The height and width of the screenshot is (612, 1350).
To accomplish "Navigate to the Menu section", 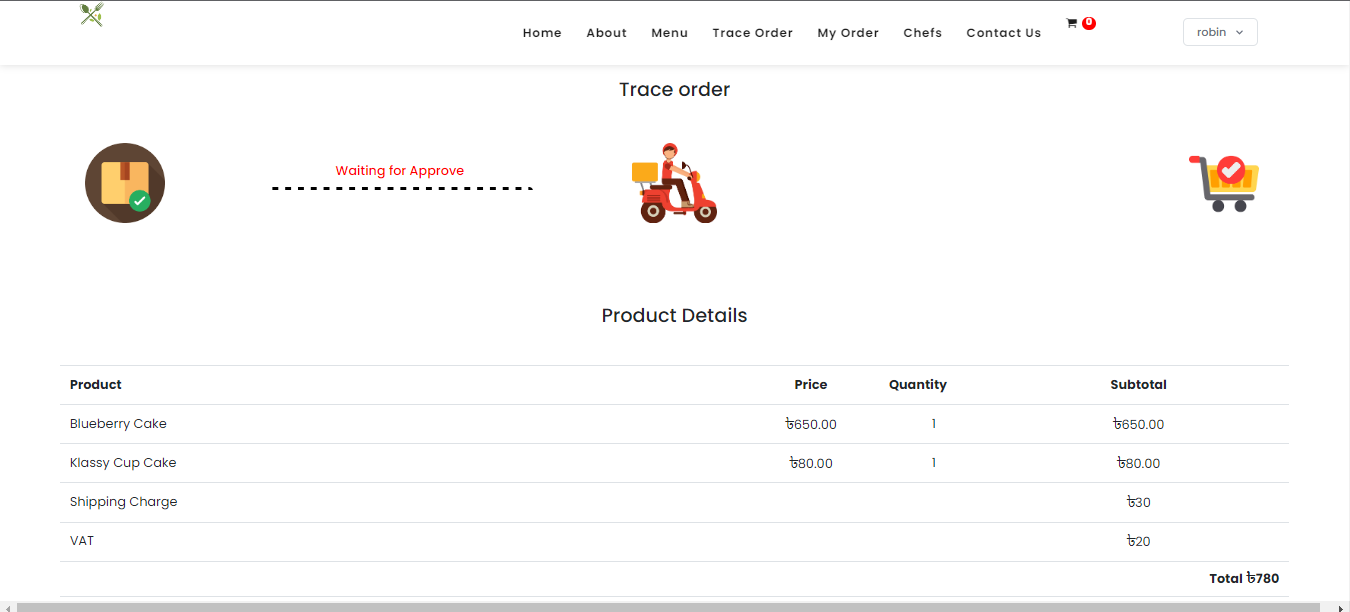I will tap(669, 33).
